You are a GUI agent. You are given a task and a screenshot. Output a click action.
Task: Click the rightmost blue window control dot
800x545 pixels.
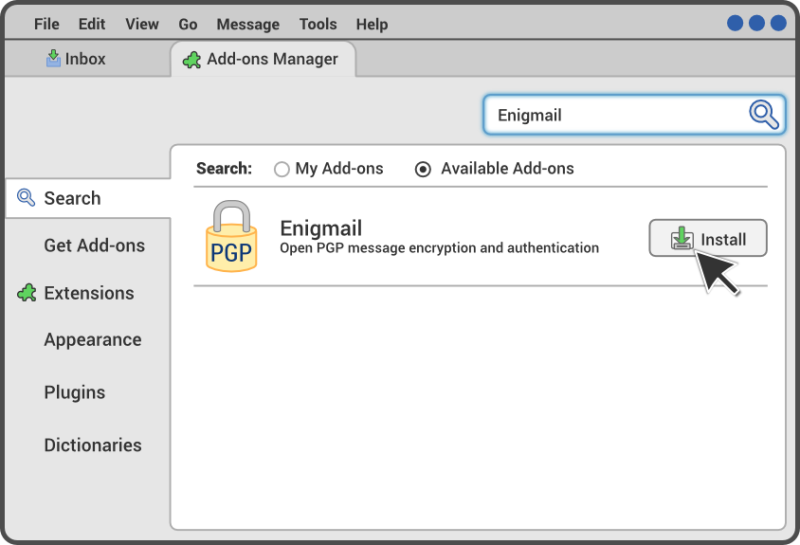778,23
